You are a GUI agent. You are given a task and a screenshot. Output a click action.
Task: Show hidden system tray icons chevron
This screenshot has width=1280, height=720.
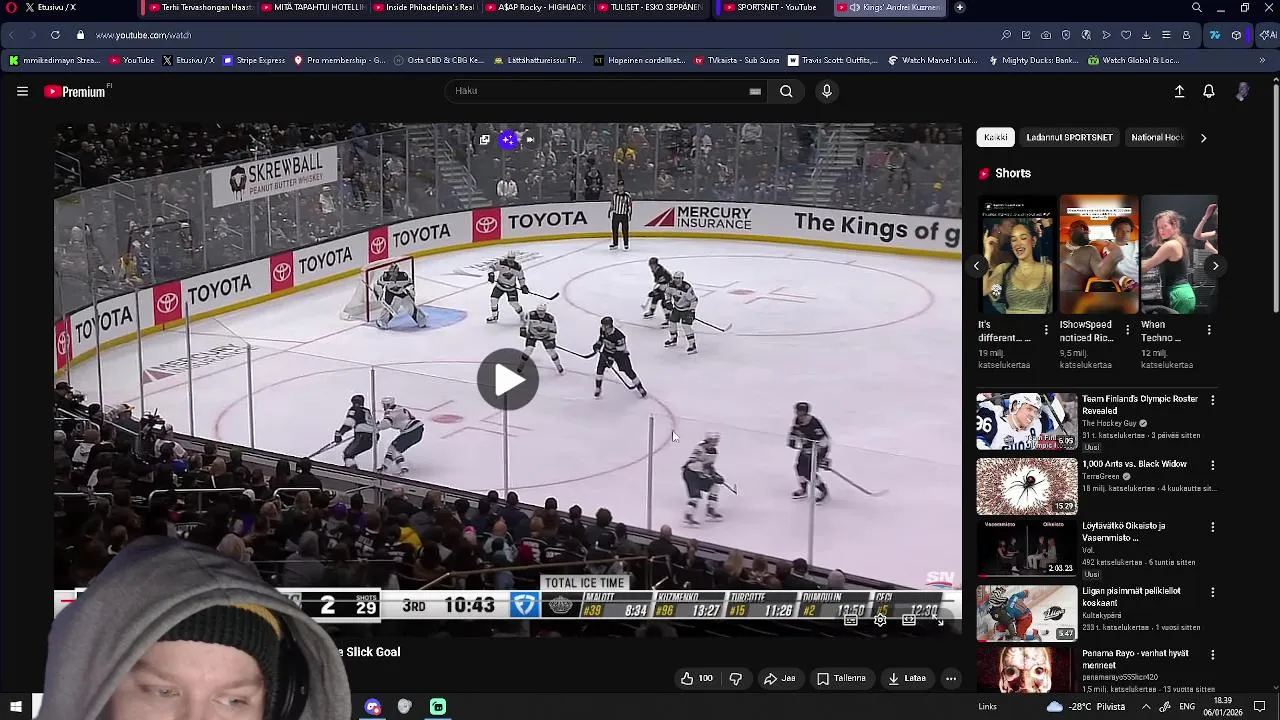[x=1146, y=707]
